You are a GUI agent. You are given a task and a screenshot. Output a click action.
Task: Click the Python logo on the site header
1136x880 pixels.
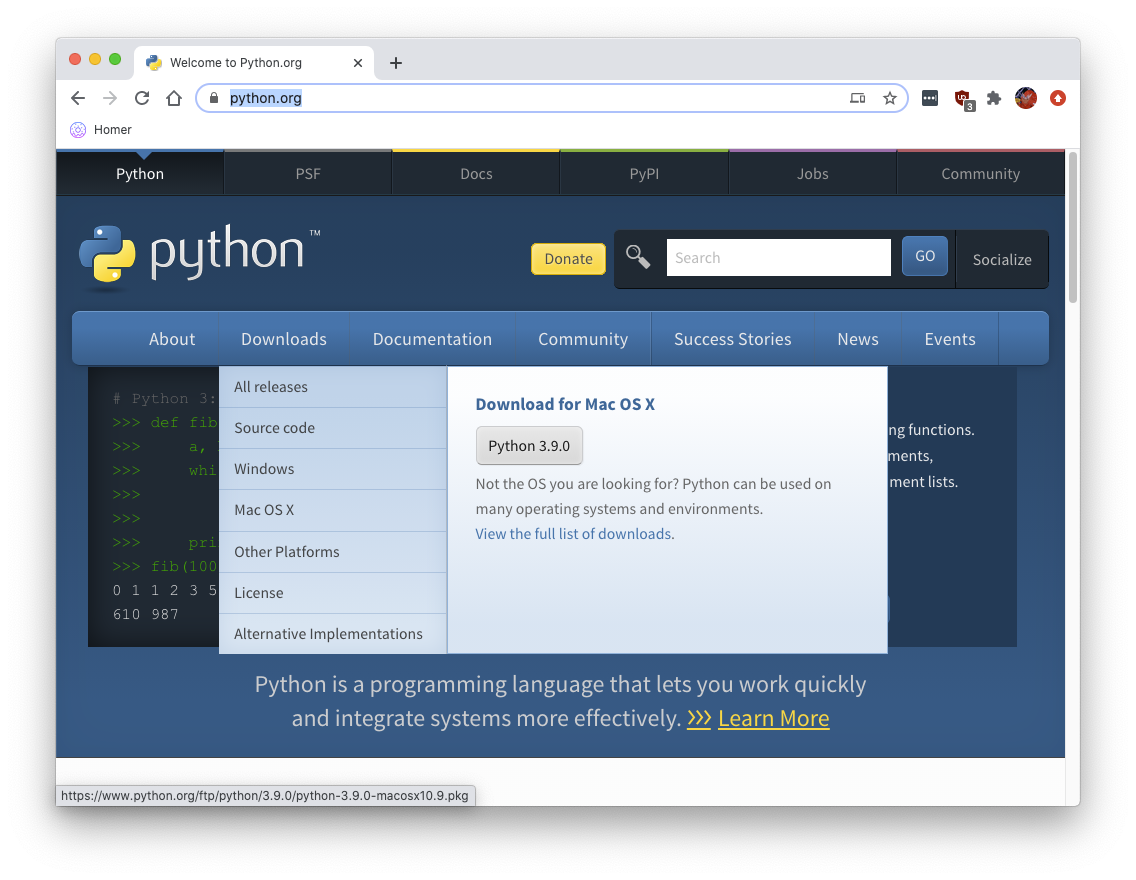click(x=107, y=253)
